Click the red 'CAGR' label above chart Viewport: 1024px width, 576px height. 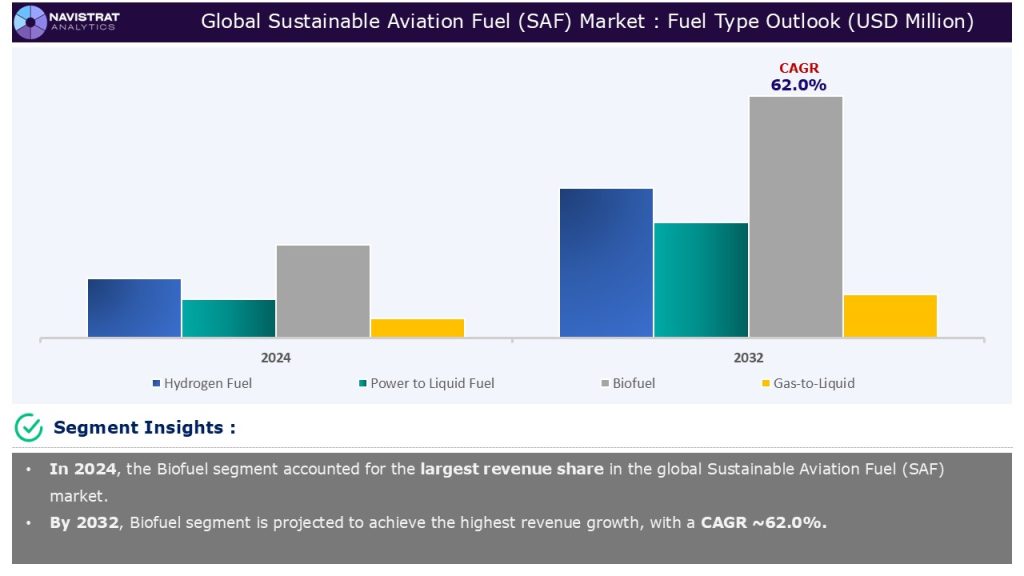[799, 68]
